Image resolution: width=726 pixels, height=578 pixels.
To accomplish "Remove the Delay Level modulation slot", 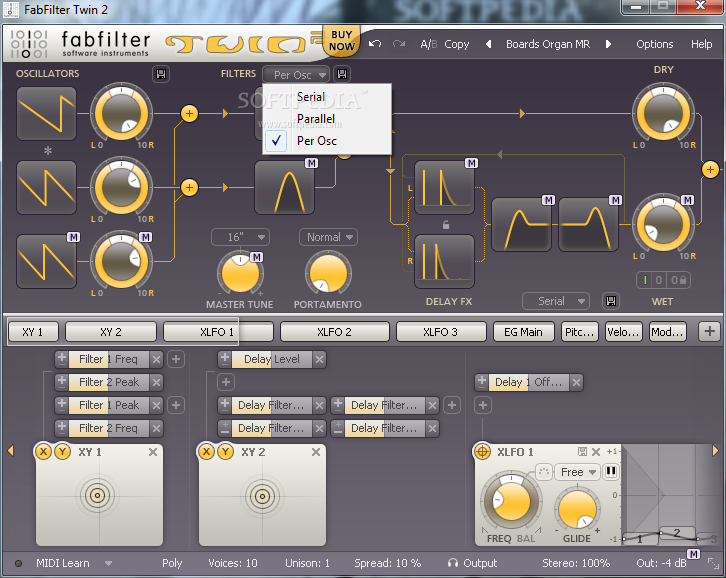I will coord(319,359).
